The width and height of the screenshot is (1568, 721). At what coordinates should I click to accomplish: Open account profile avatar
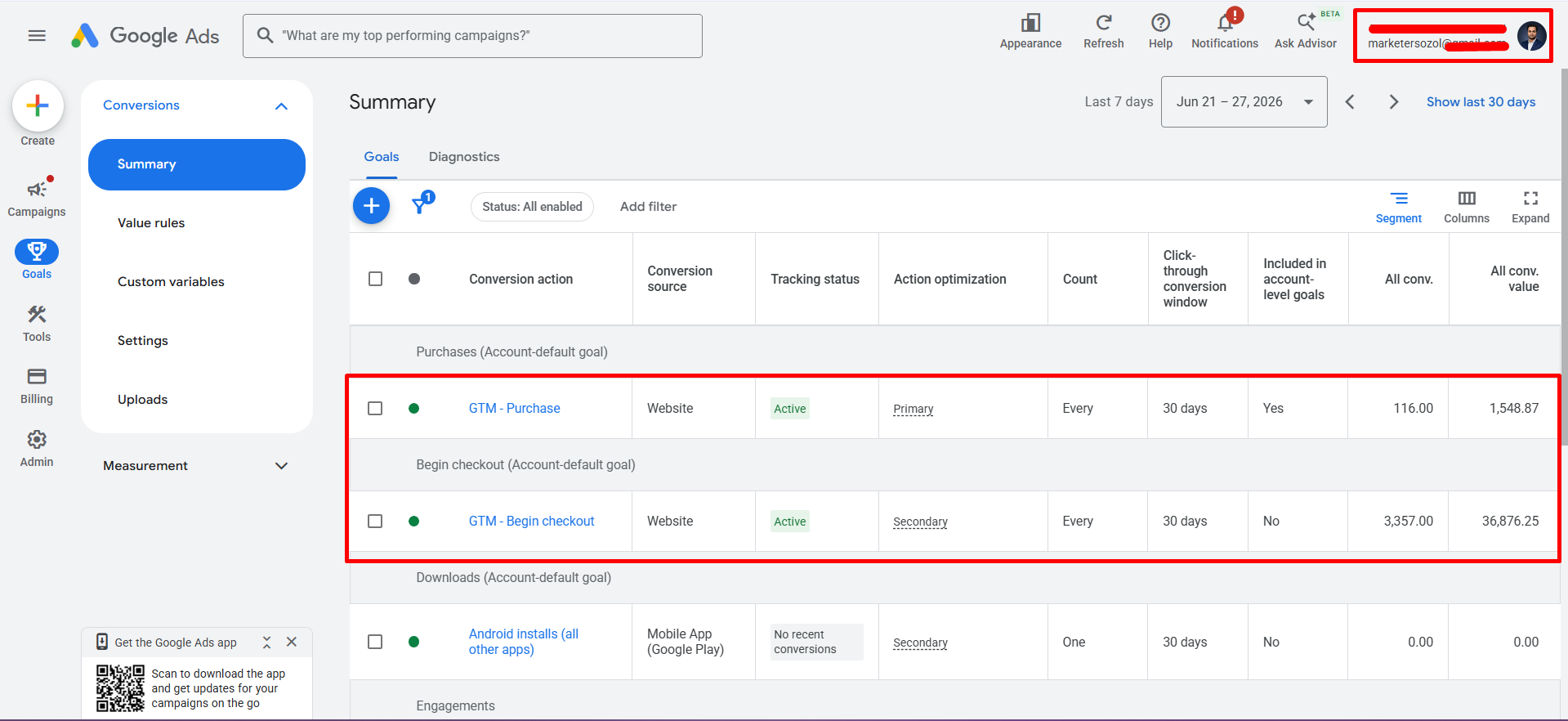click(x=1531, y=36)
